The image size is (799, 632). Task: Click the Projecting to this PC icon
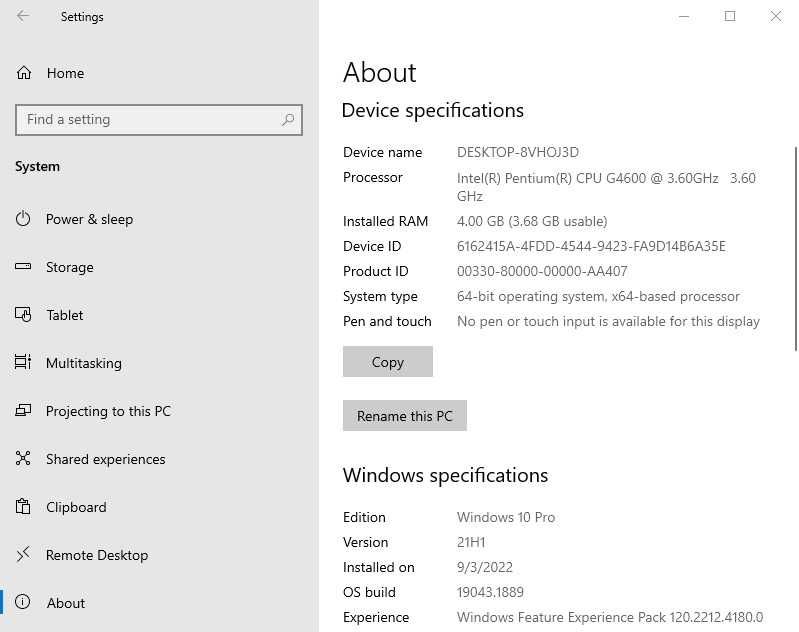tap(24, 411)
